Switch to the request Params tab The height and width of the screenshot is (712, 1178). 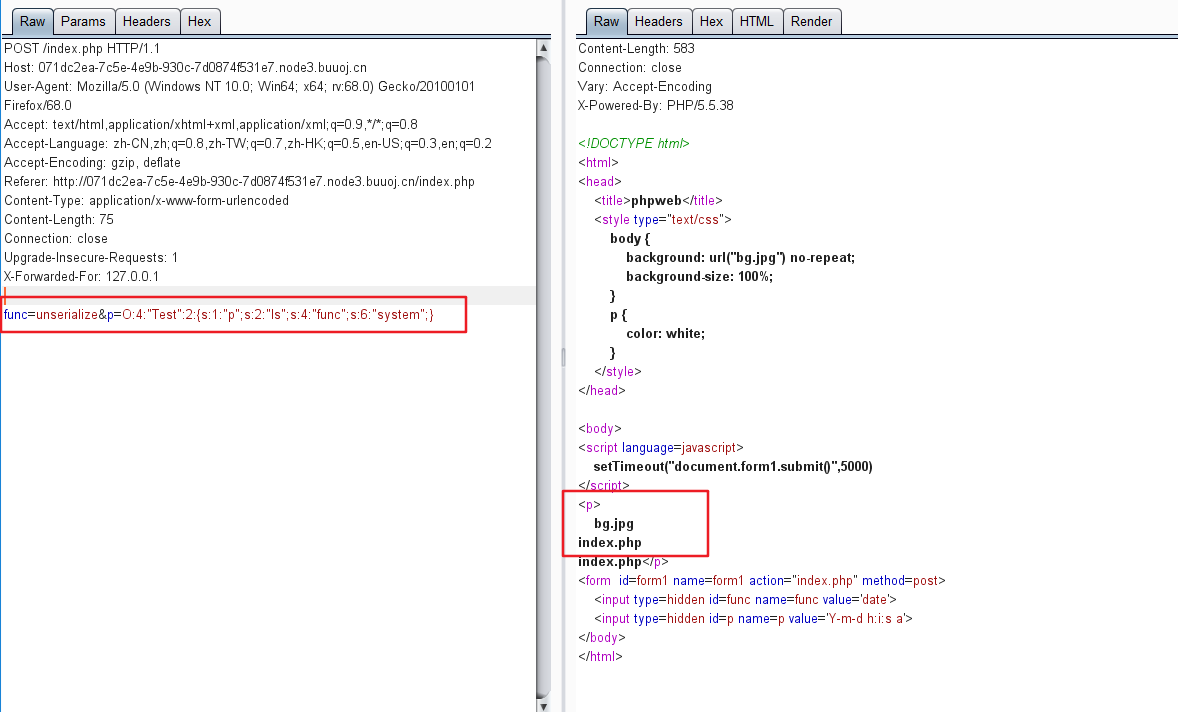[83, 22]
